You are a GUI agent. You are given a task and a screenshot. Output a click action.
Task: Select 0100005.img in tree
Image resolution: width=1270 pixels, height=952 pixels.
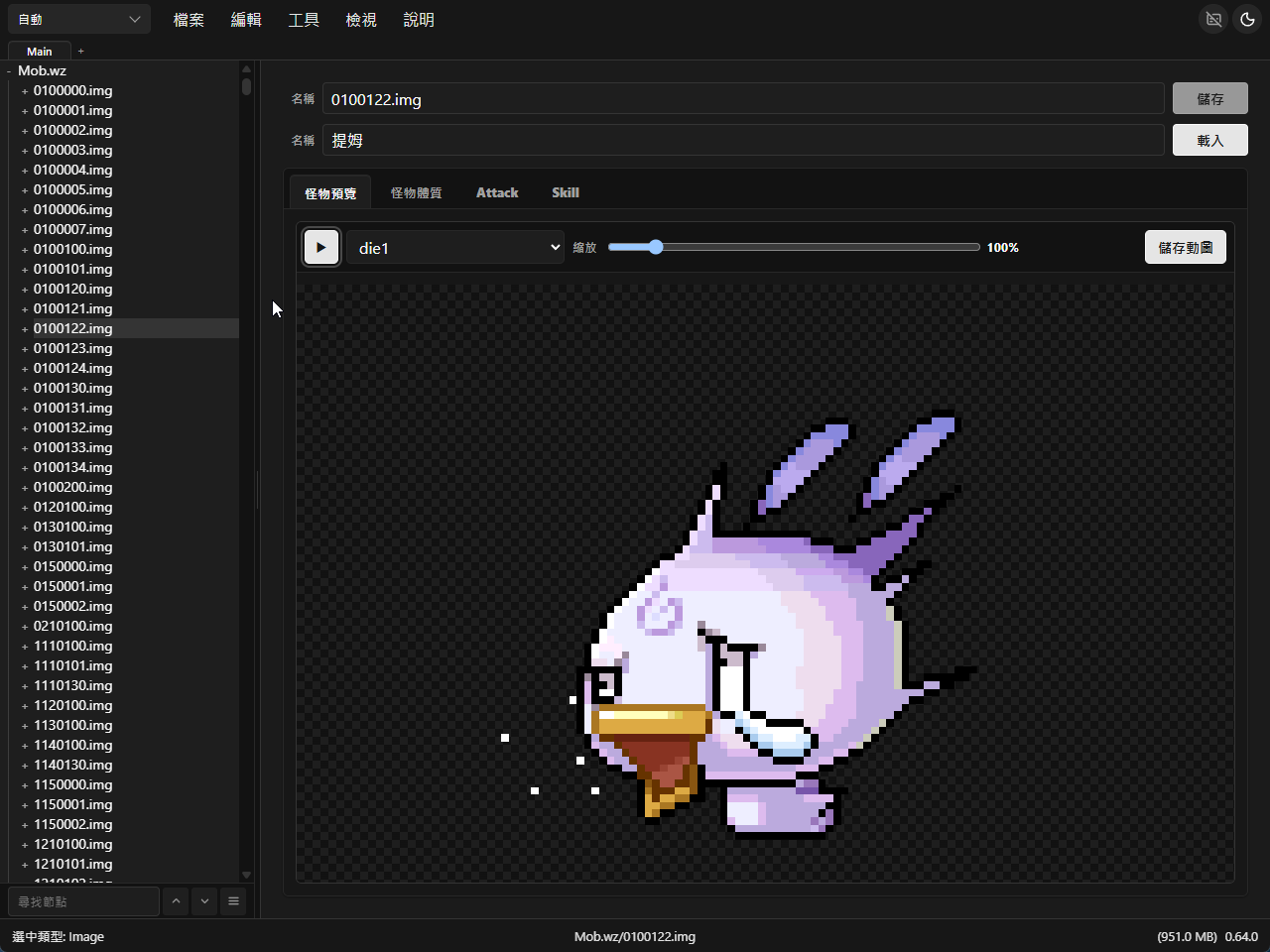coord(73,189)
